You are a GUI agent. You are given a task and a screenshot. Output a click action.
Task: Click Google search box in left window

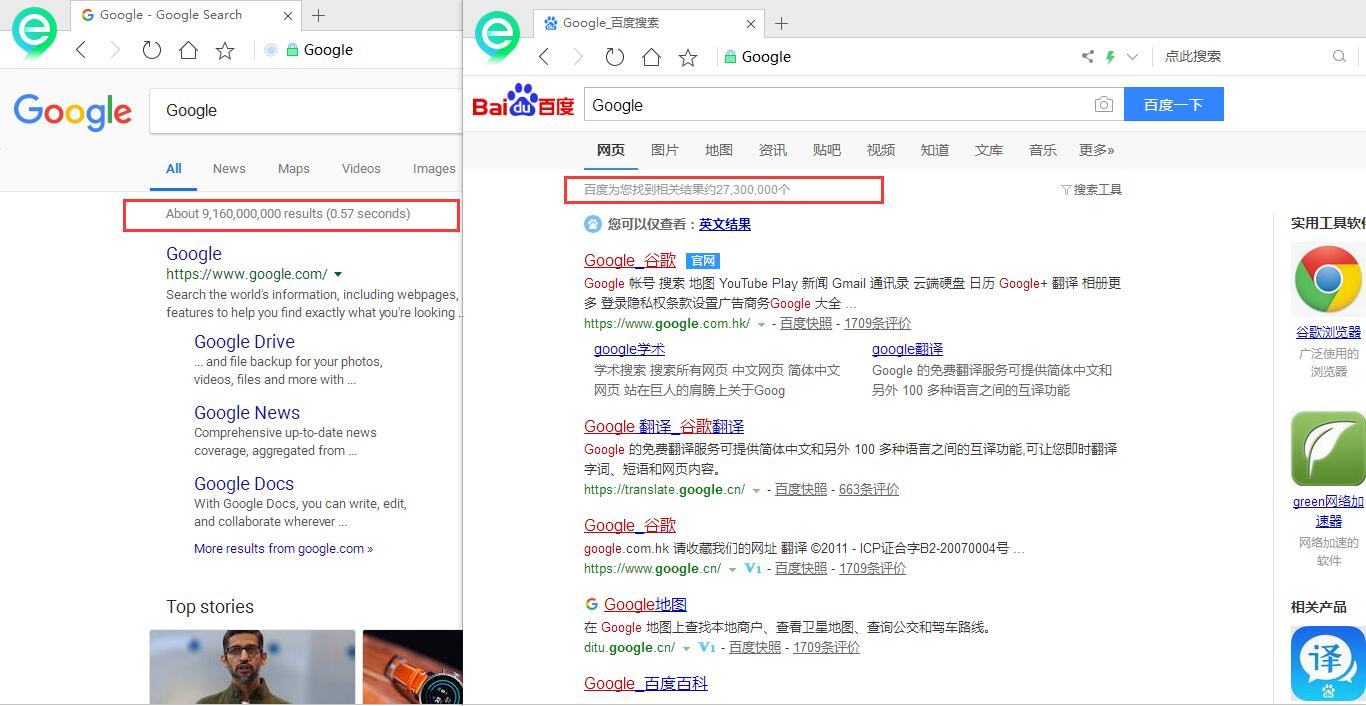[306, 111]
